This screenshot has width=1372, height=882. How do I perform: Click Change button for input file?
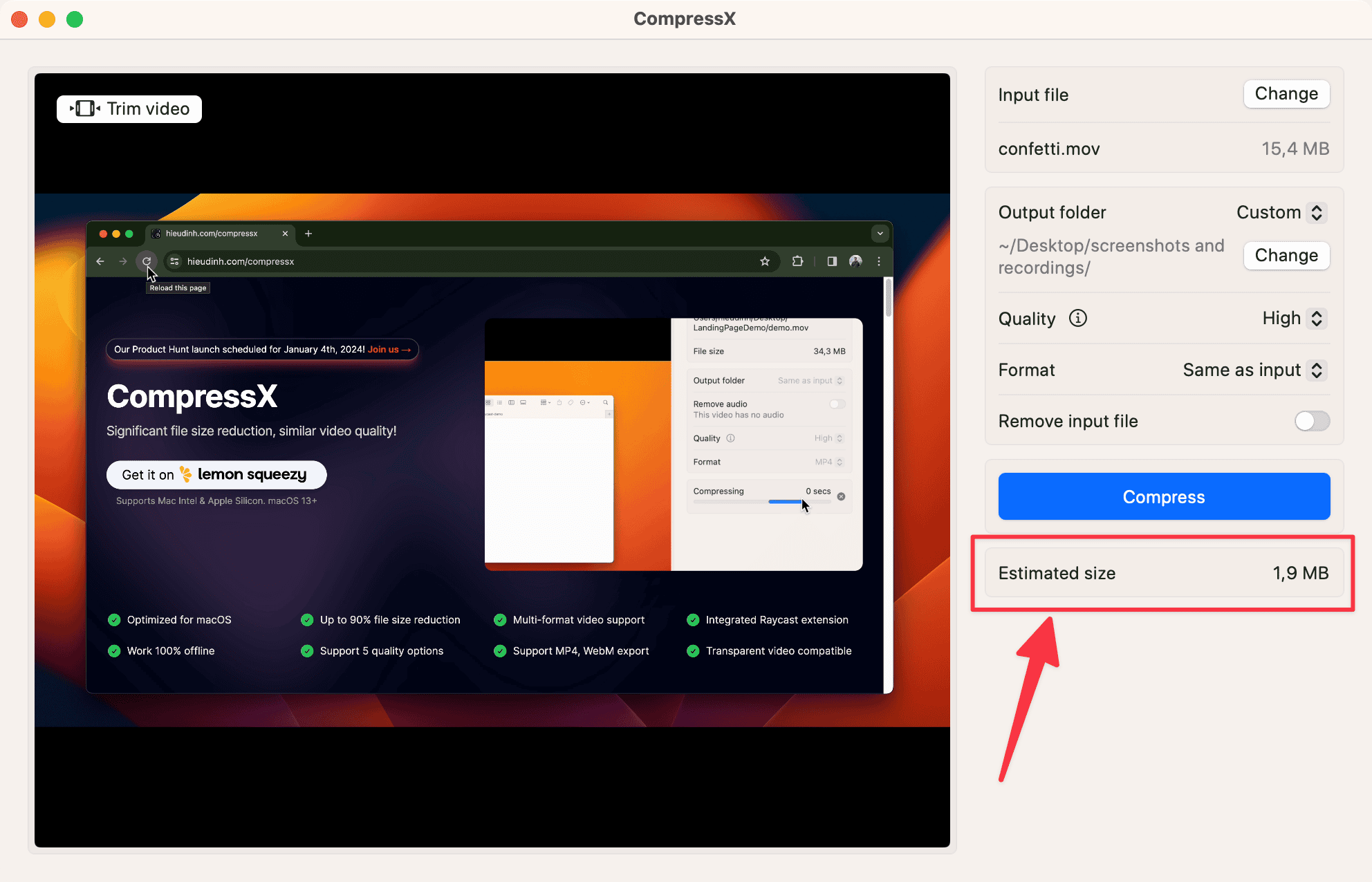pos(1286,94)
